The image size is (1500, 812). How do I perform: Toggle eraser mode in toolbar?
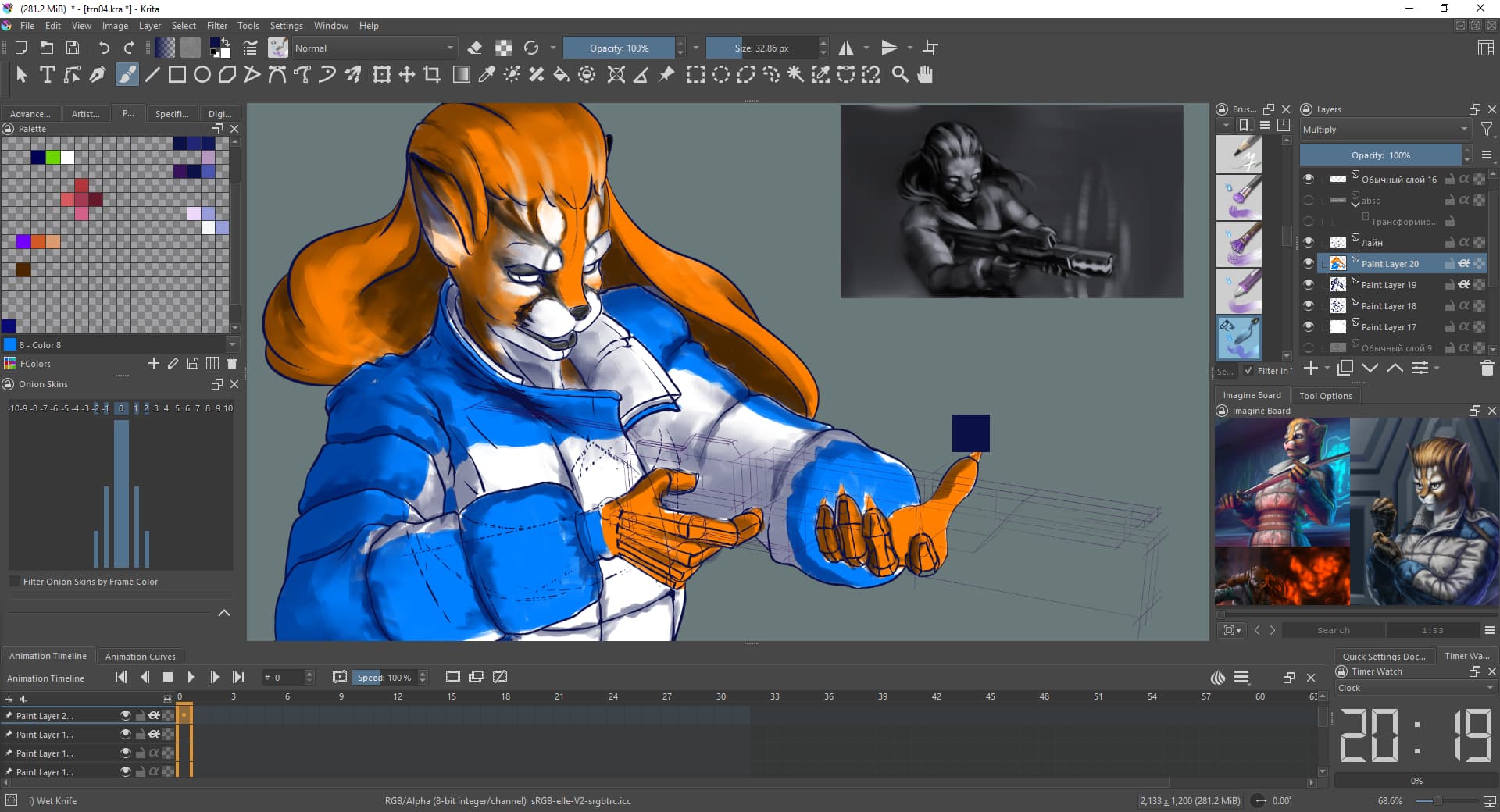tap(474, 48)
